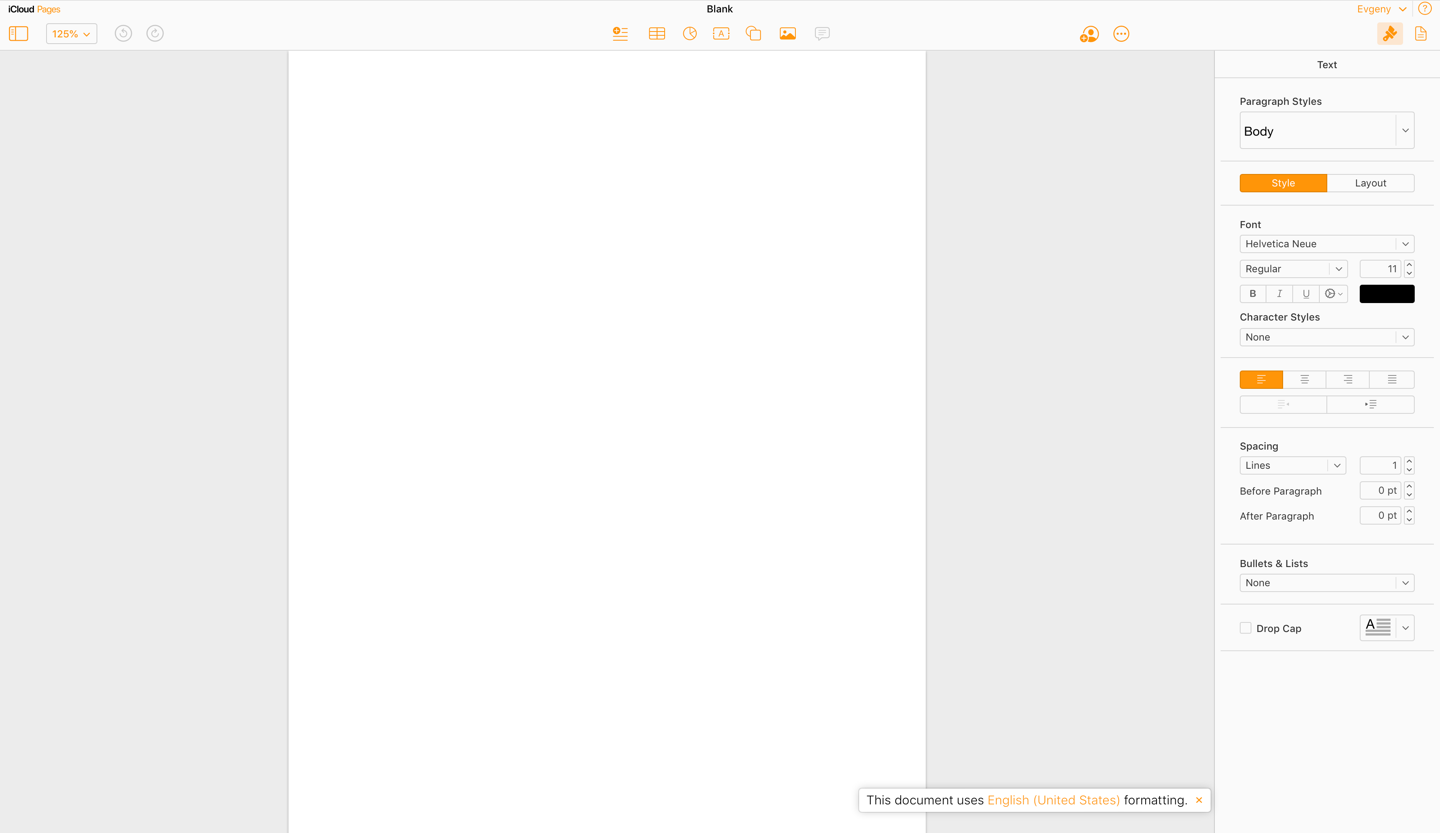
Task: Toggle the sidebar with the panel icon
Action: pos(18,33)
